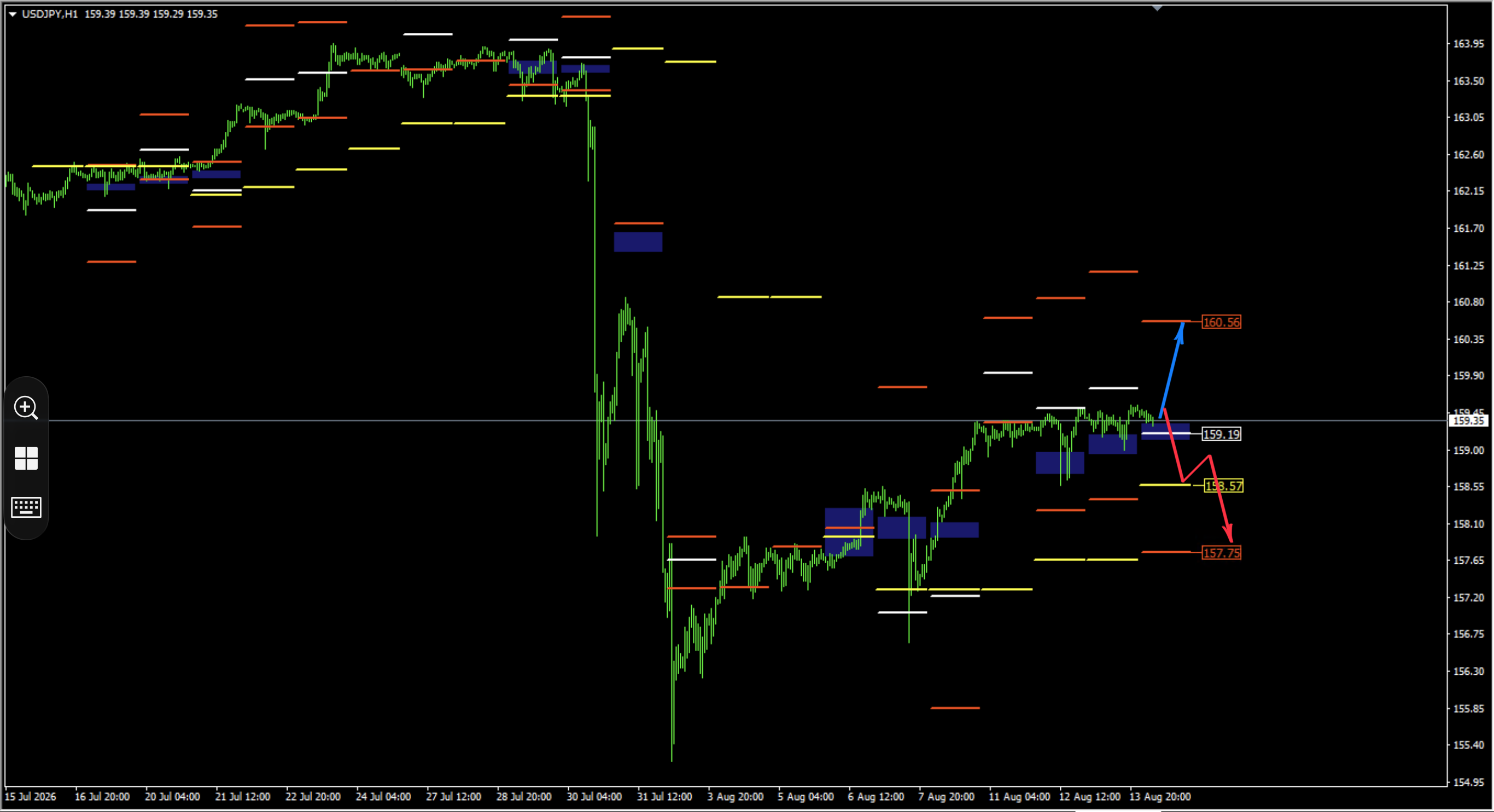Click the 7 Aug 20:00 time label
1494x812 pixels.
click(946, 797)
